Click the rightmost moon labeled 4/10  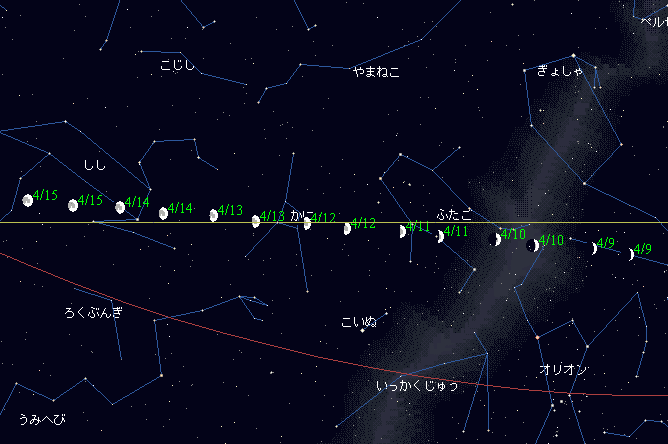coord(533,245)
